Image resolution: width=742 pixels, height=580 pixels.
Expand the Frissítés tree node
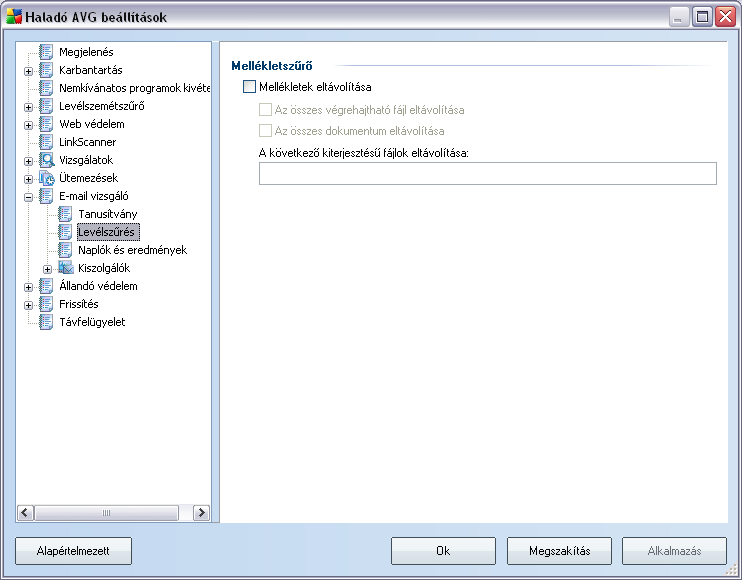[28, 305]
